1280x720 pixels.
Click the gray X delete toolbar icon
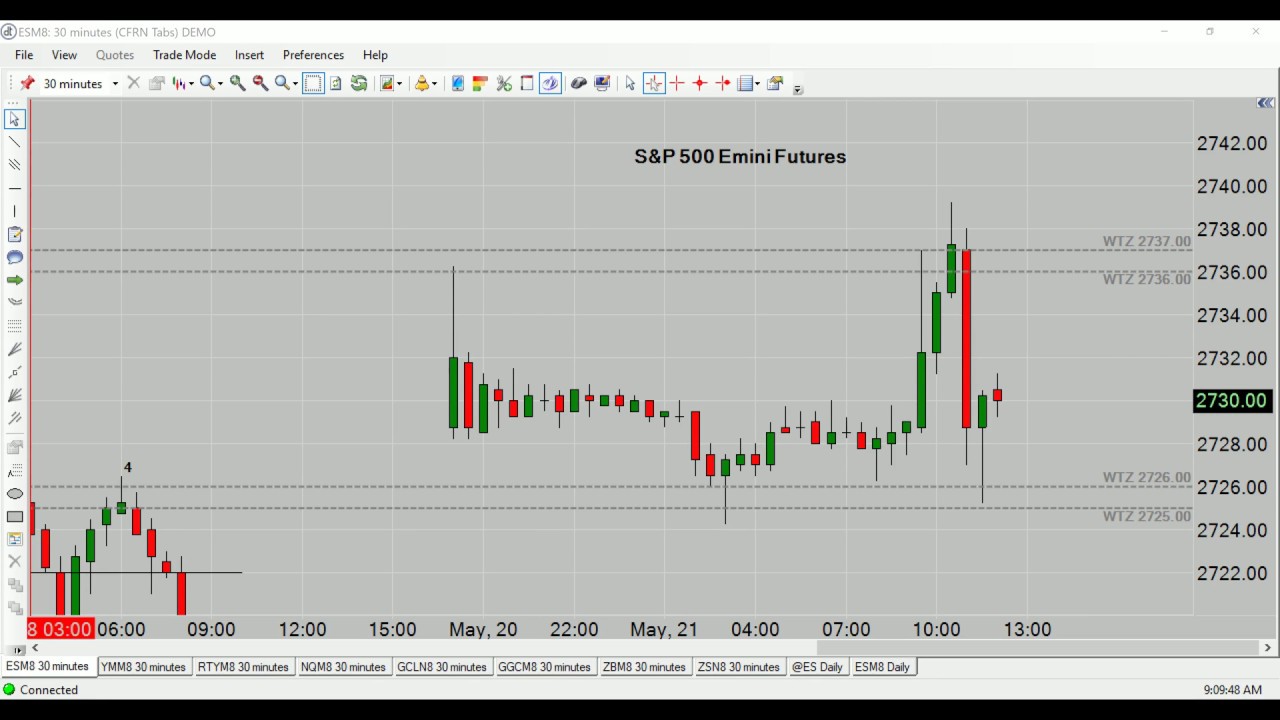[134, 83]
